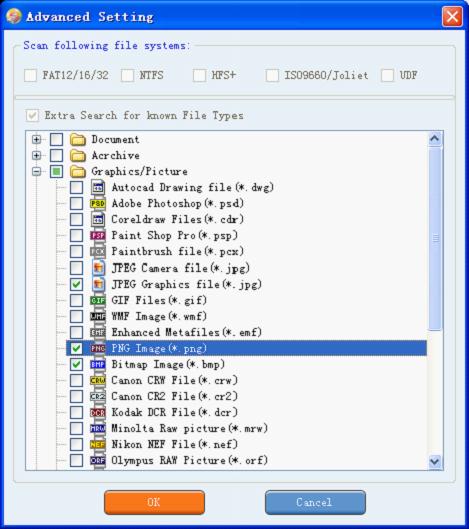Expand the Document tree node

(x=36, y=139)
